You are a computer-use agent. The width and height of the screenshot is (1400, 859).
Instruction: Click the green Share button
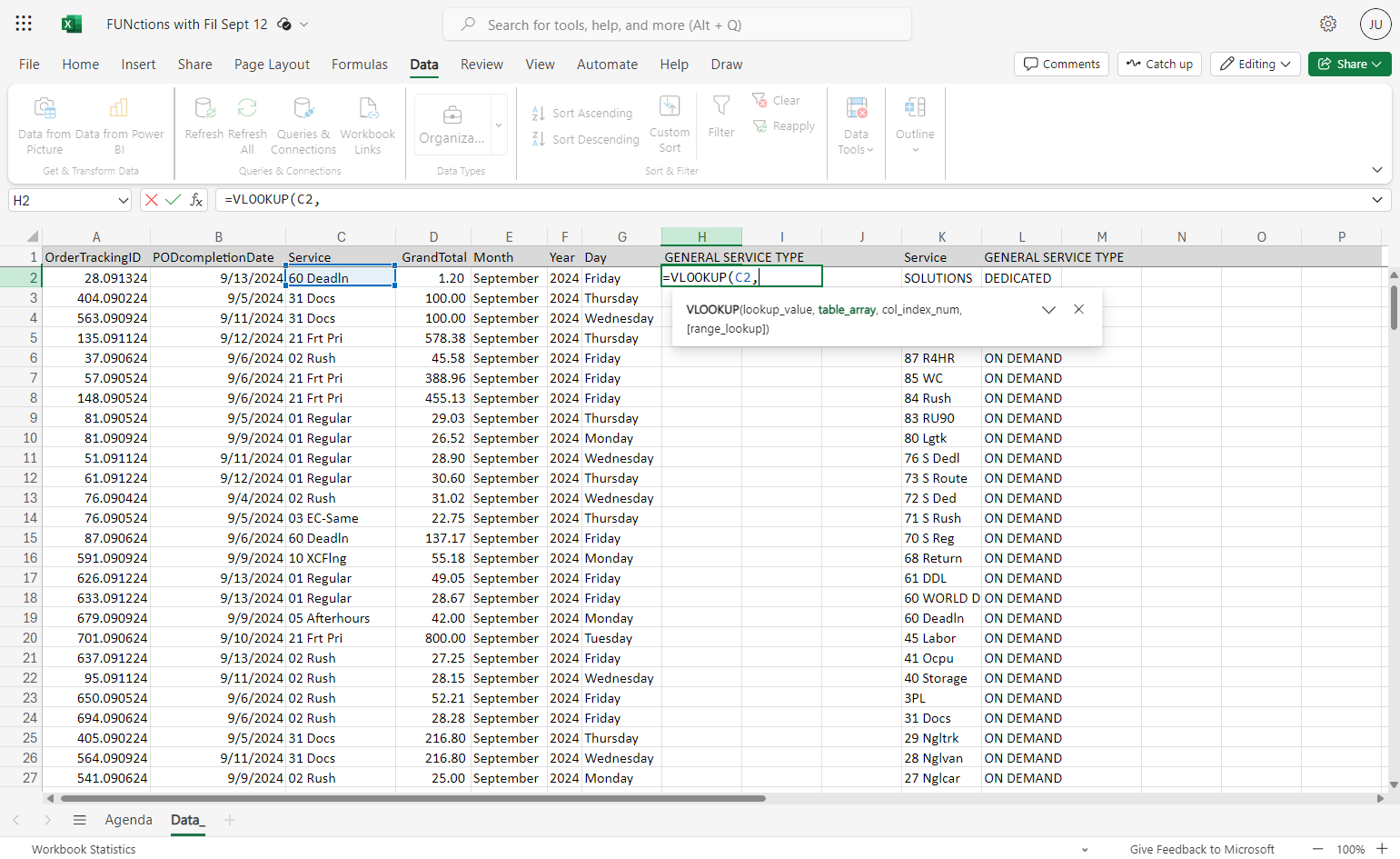click(1349, 65)
